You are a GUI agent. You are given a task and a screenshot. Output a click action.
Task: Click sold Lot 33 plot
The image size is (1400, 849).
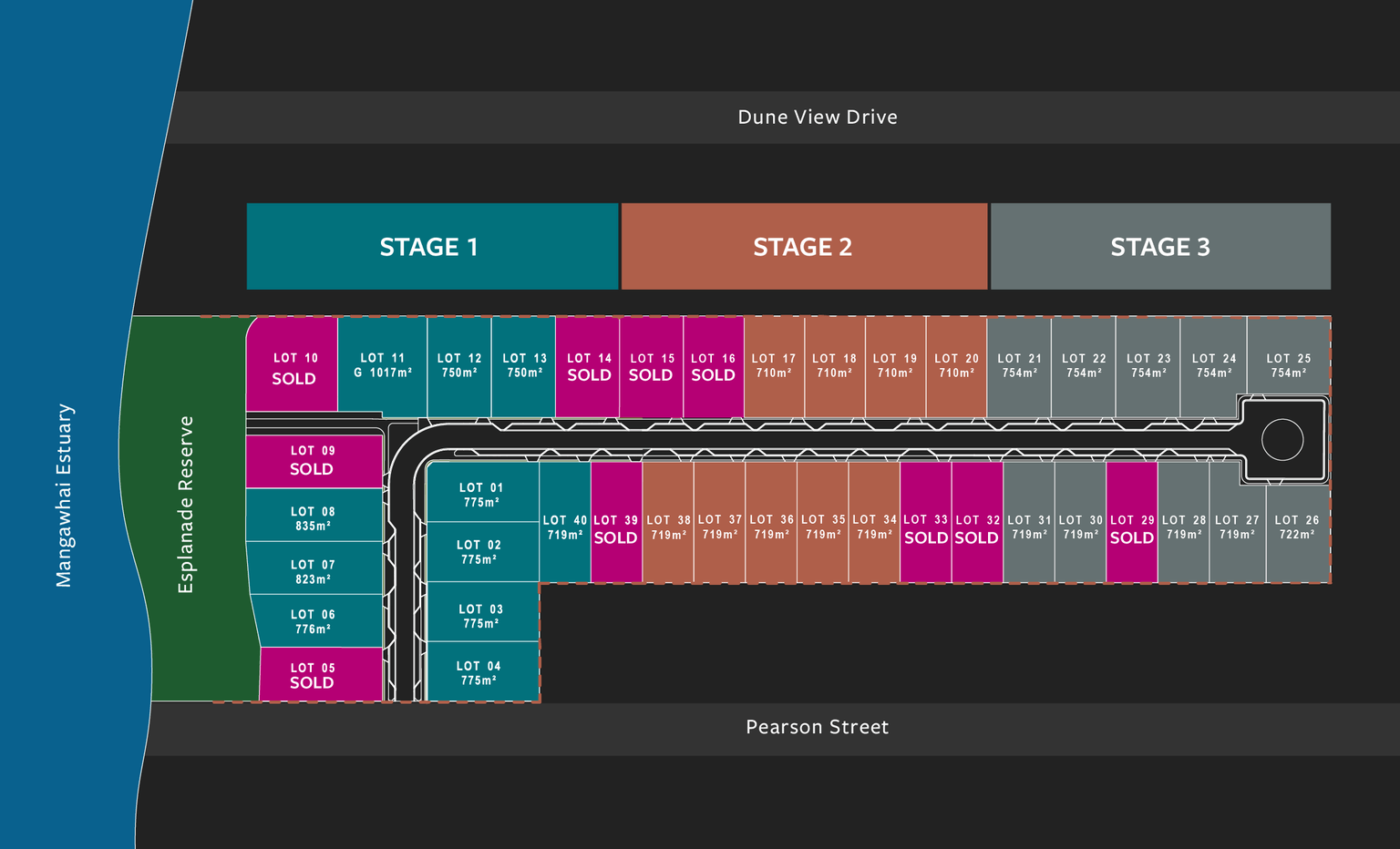tap(925, 523)
